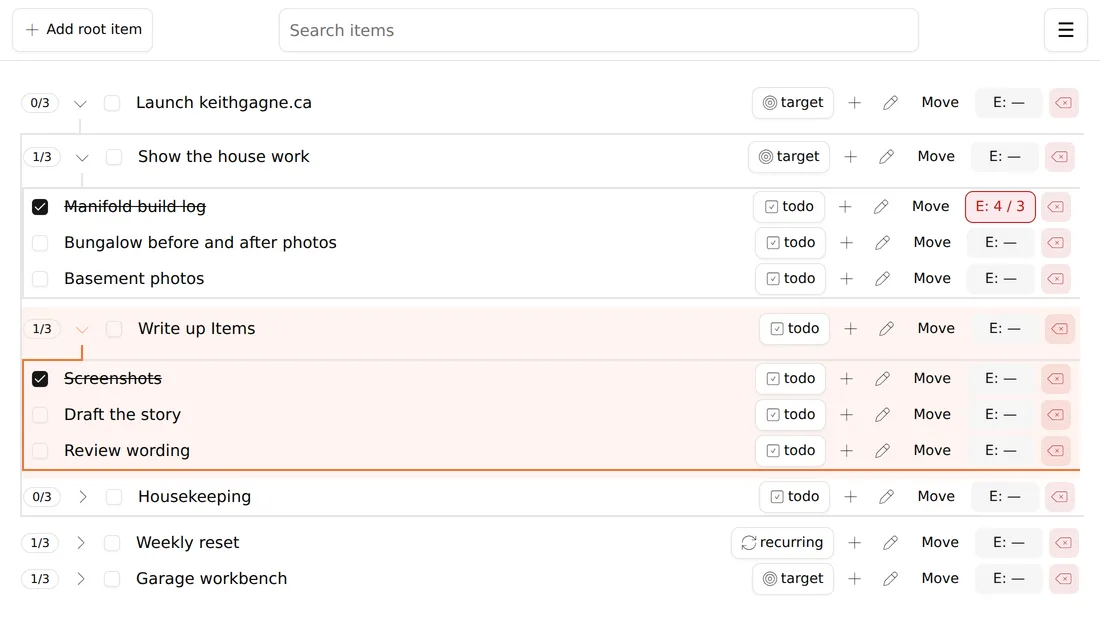
Task: Tick the Review wording checkbox
Action: pos(40,451)
